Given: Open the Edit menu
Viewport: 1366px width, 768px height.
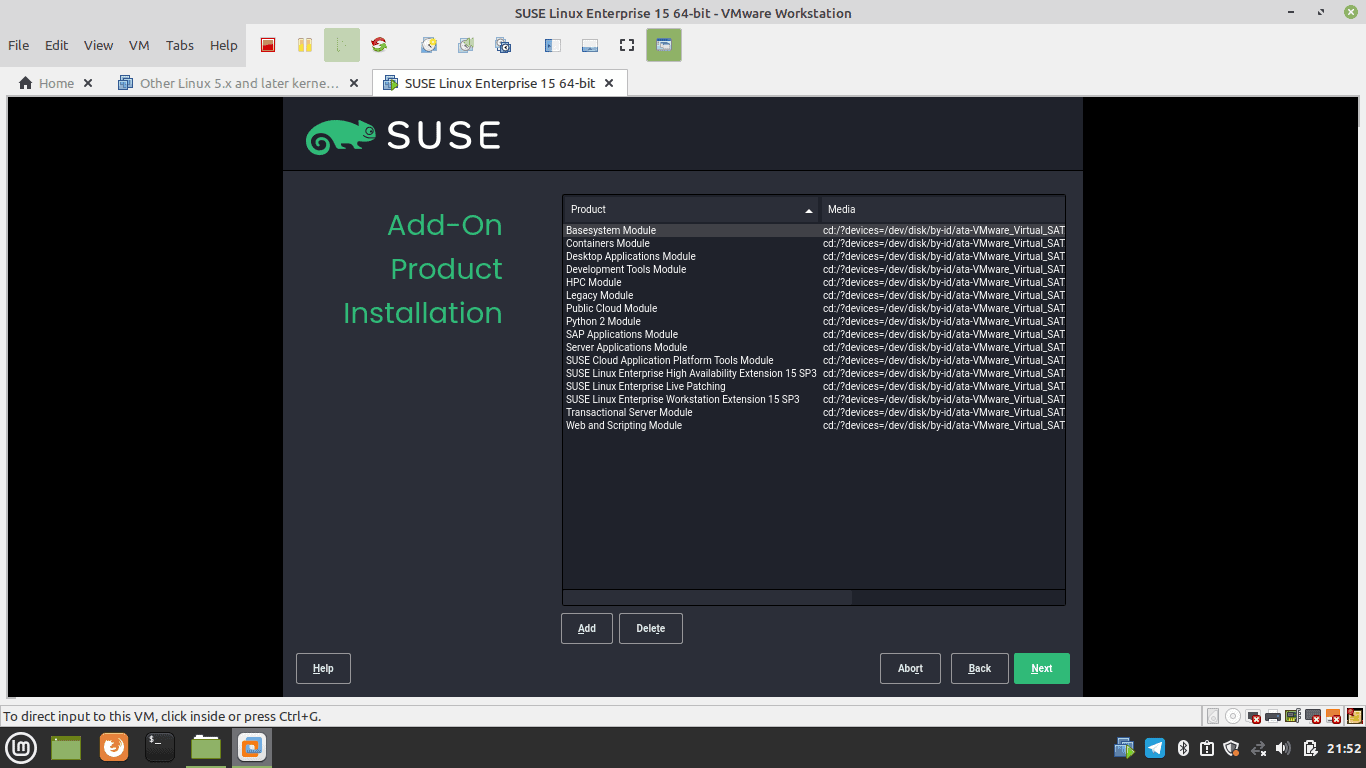Looking at the screenshot, I should click(x=57, y=45).
